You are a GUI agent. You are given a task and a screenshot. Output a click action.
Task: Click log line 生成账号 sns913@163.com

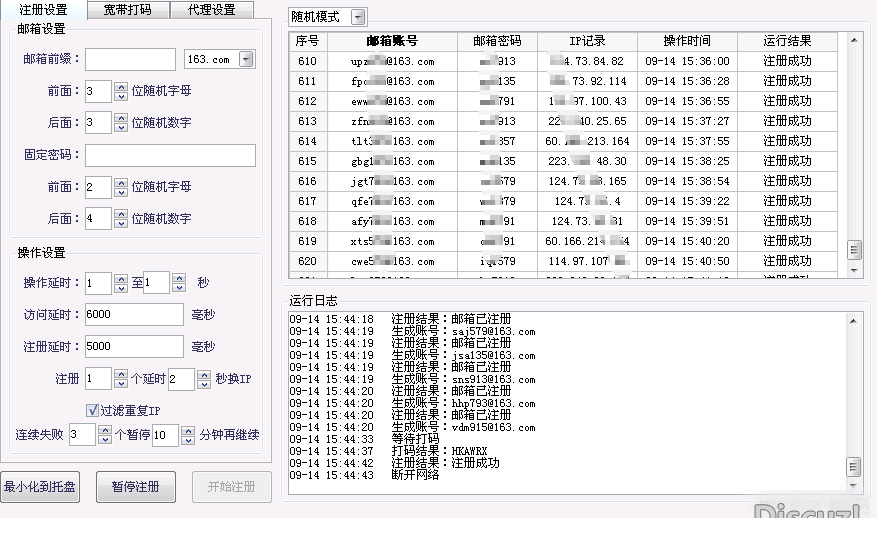click(412, 379)
